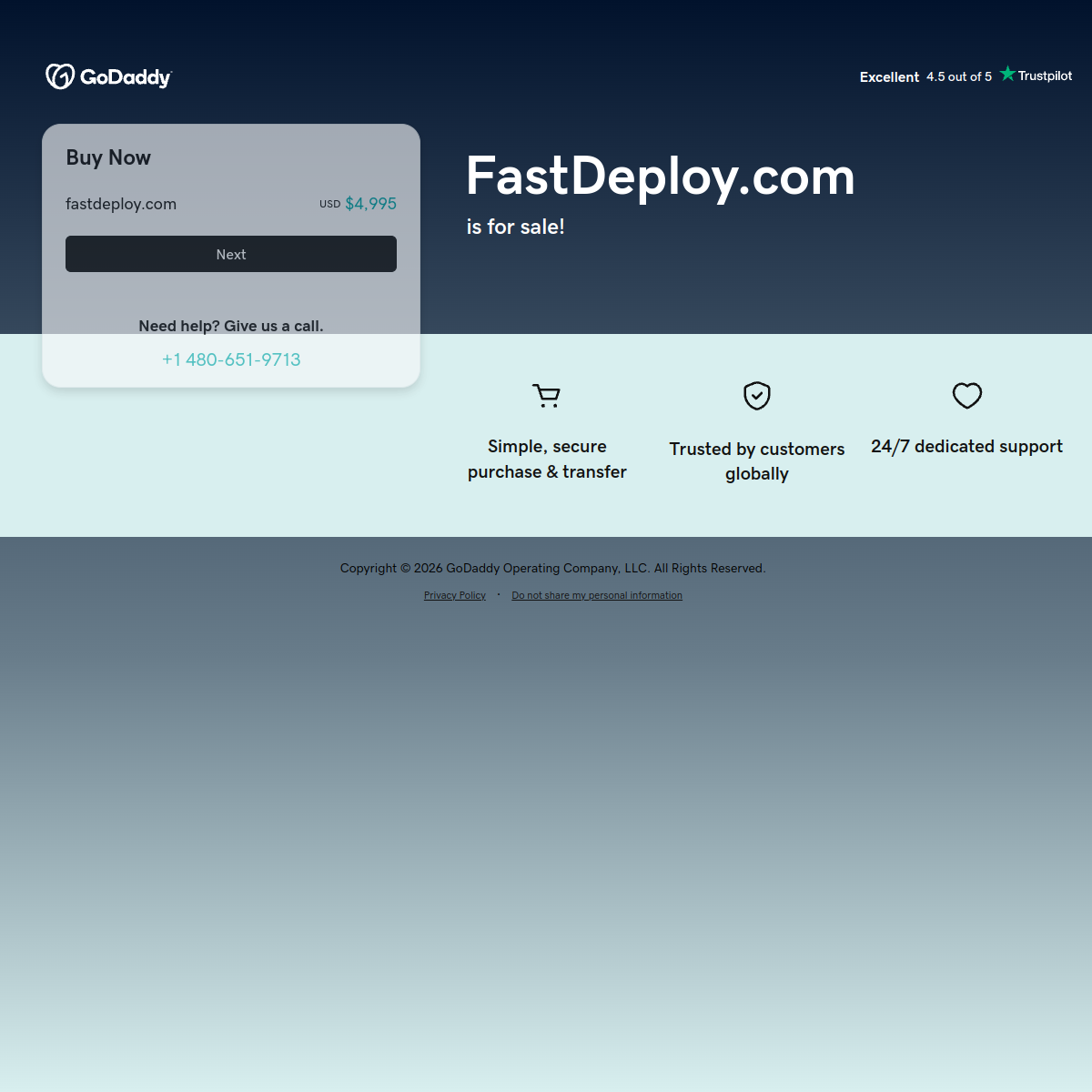Open Do not share my personal information

pos(597,595)
